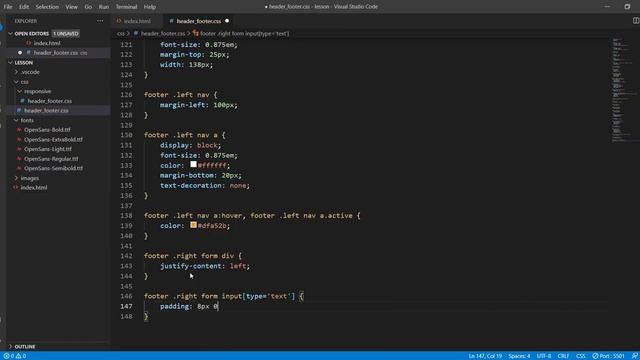The width and height of the screenshot is (640, 360).
Task: Click Port: 5501 Live Server status
Action: (x=609, y=356)
